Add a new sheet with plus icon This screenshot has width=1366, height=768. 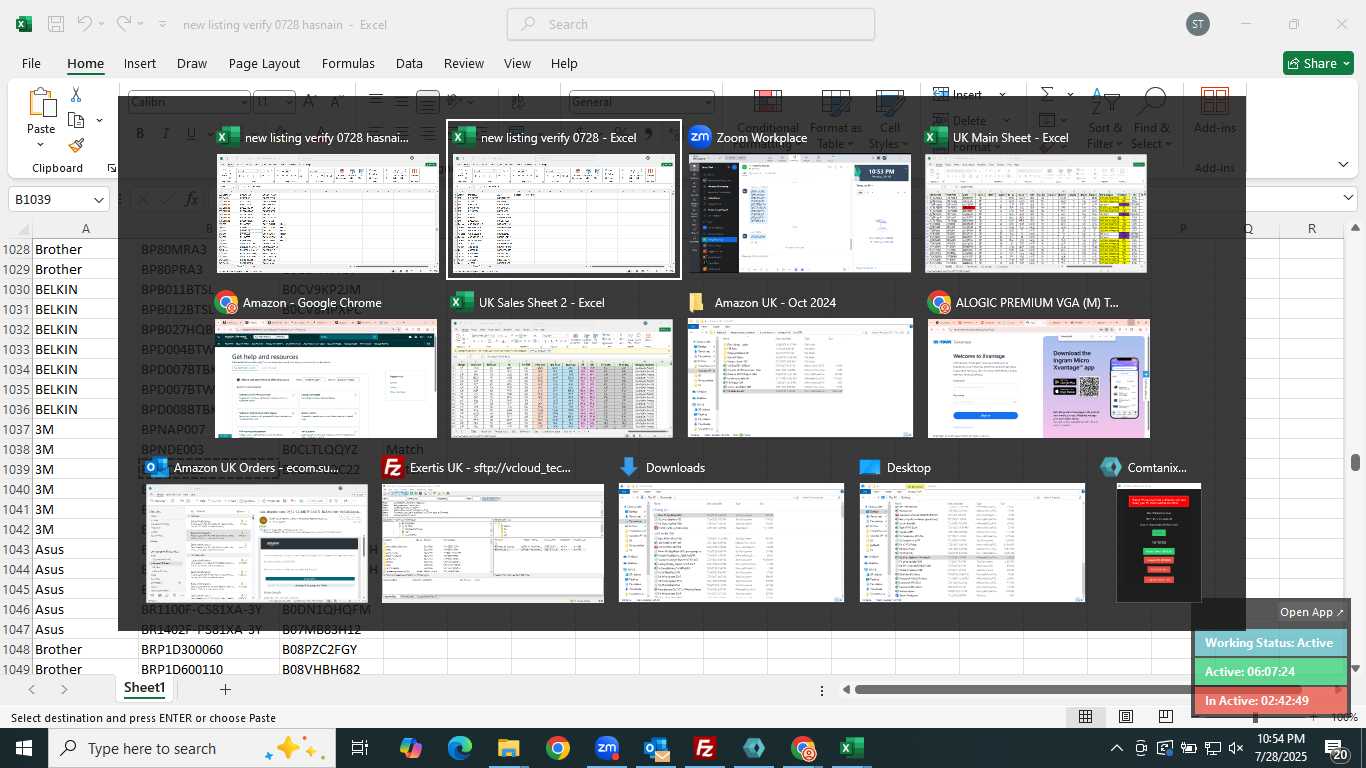225,689
